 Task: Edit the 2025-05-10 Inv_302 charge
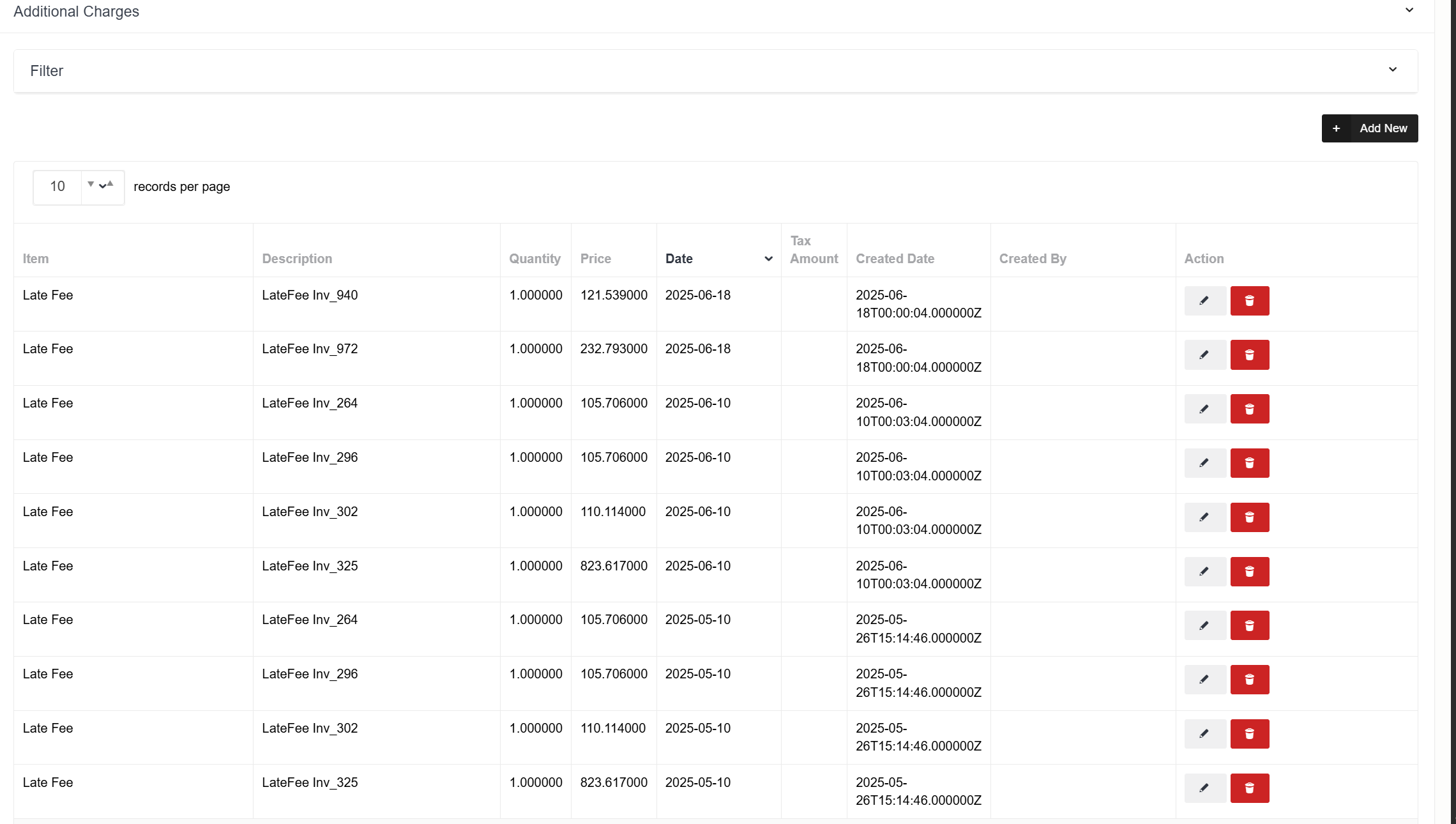coord(1204,734)
